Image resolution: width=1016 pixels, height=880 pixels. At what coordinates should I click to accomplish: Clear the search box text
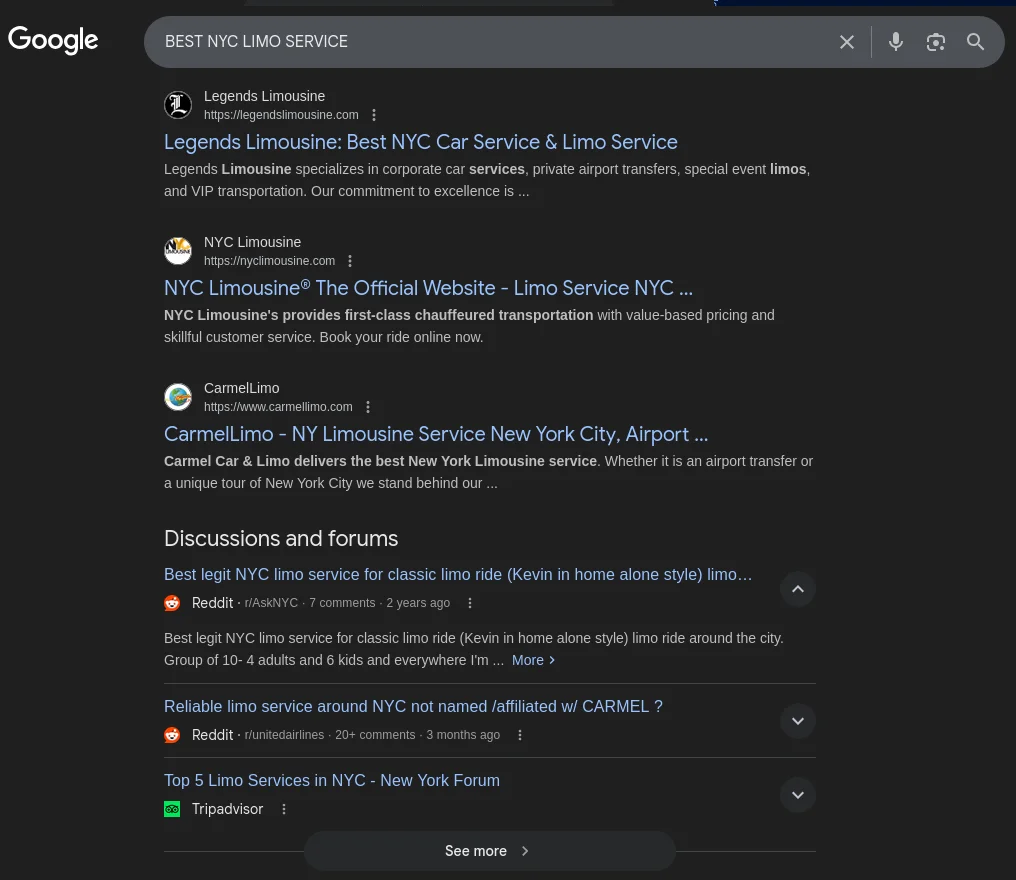[847, 42]
